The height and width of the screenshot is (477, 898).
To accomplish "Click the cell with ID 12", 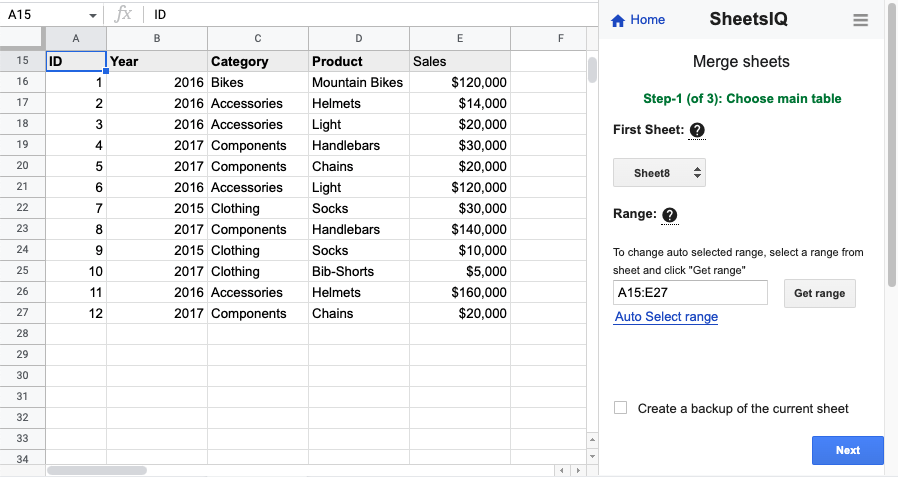I will coord(76,313).
